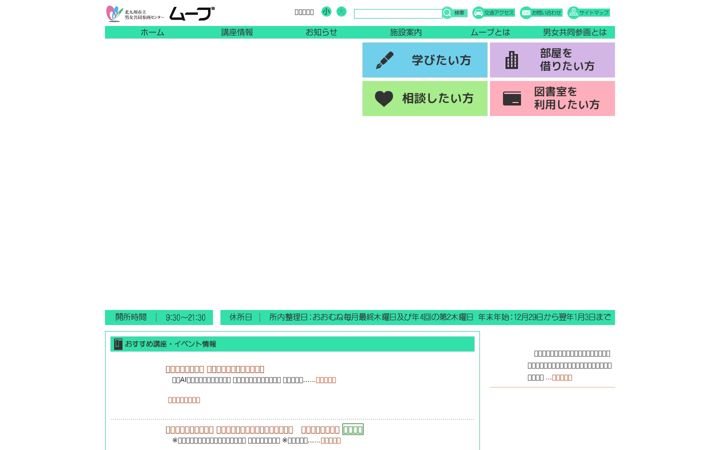Click the ムーブ site logo
720x450 pixels.
coord(160,13)
